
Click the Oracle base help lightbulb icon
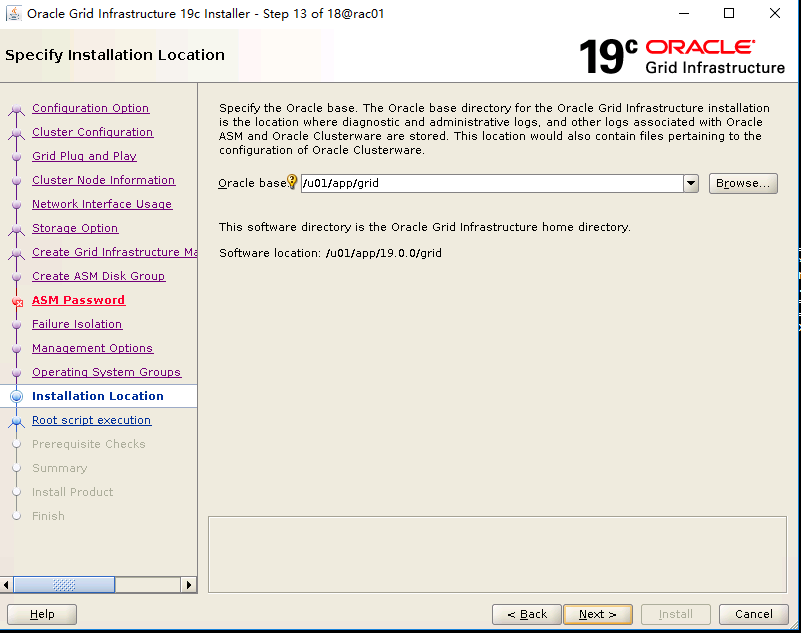[292, 182]
